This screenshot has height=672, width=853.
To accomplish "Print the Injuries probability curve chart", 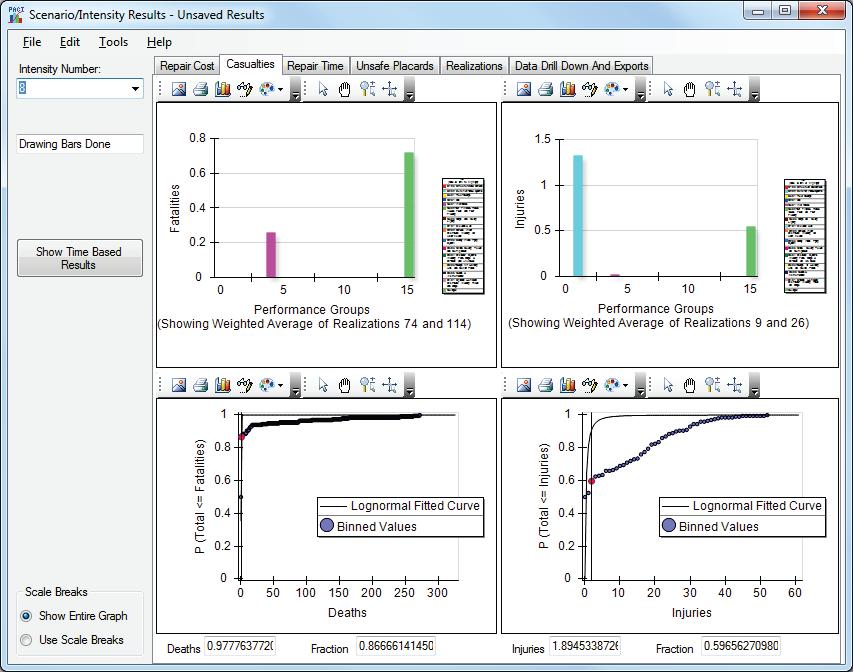I will tap(545, 385).
